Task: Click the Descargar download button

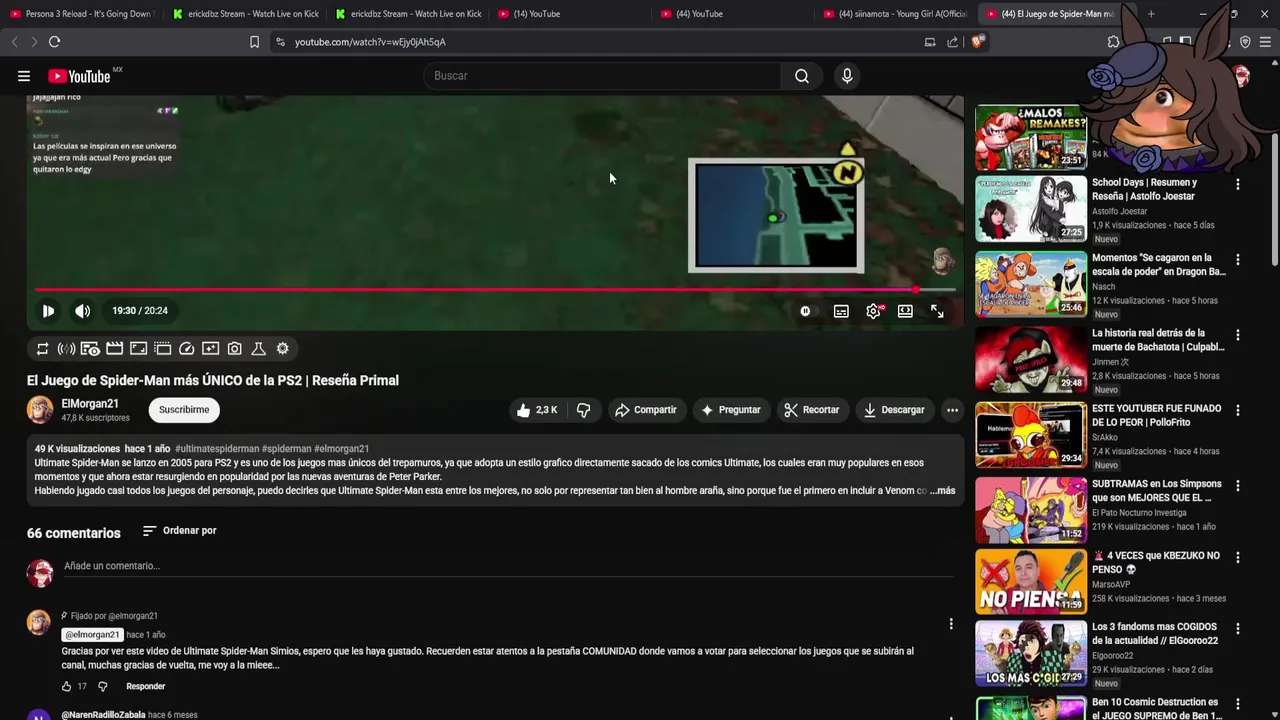Action: (894, 410)
